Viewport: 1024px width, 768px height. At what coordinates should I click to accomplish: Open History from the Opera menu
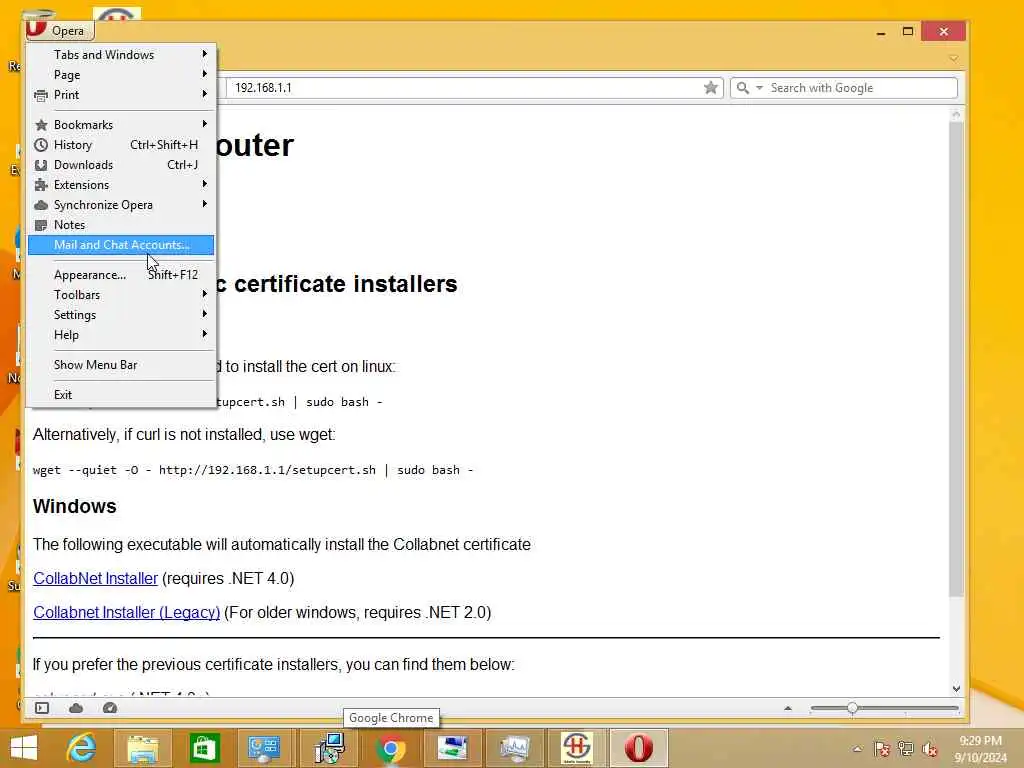click(x=121, y=145)
